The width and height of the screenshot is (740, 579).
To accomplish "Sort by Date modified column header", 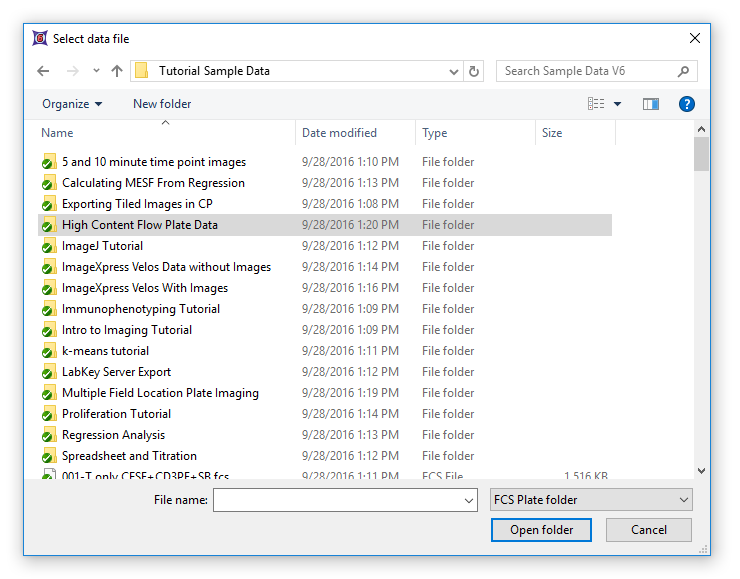I will click(x=340, y=133).
